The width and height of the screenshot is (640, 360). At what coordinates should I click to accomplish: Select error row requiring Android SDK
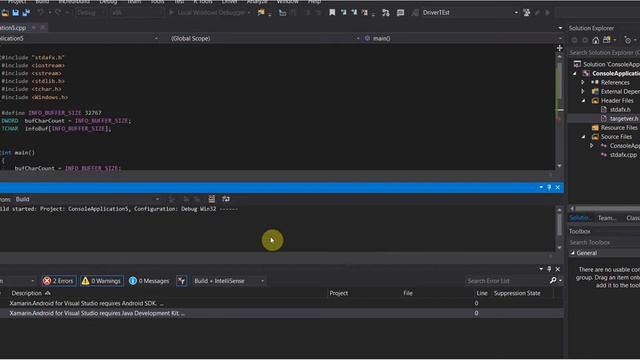pos(282,303)
